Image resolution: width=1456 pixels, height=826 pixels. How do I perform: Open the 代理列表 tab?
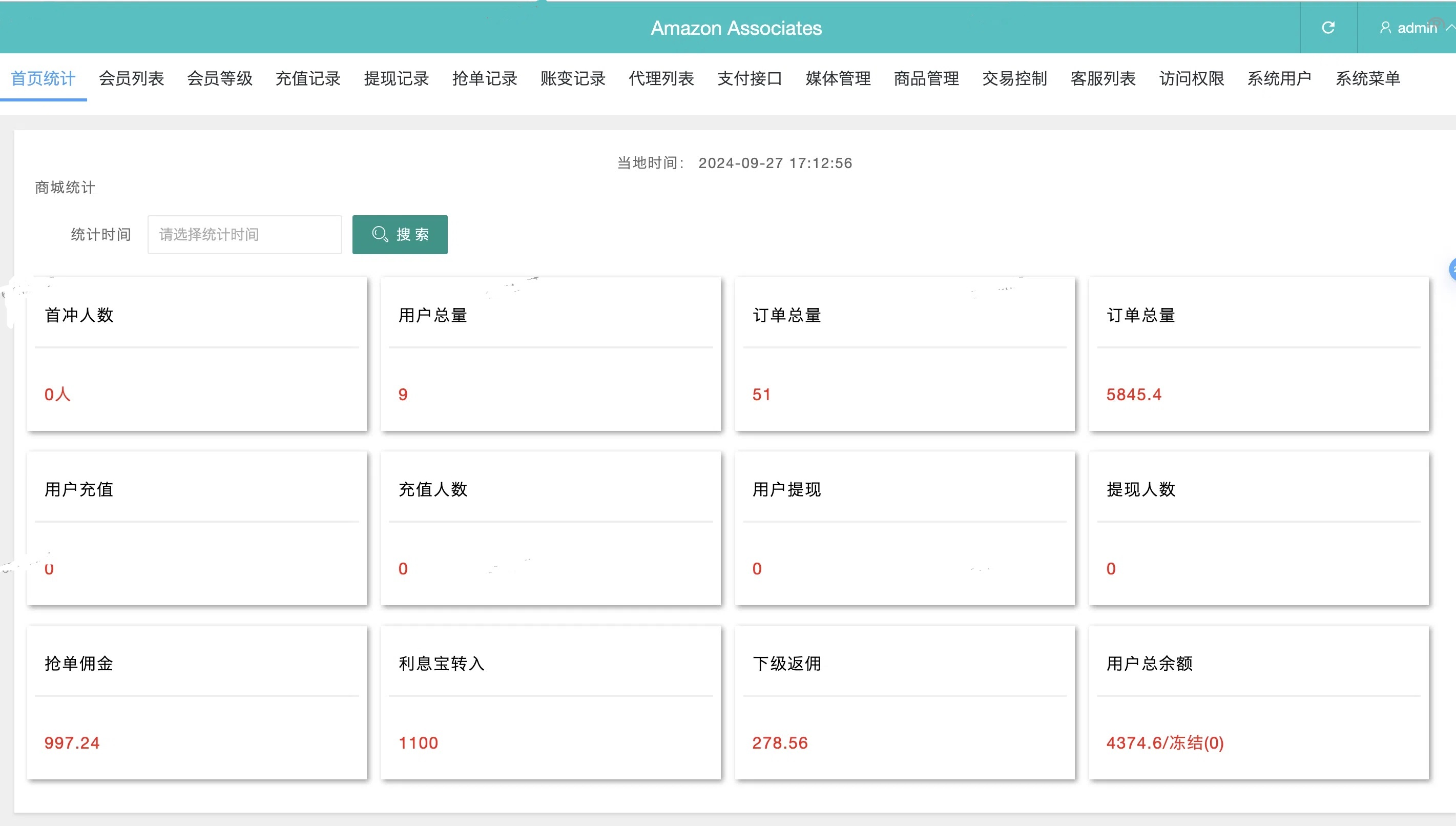(x=661, y=78)
